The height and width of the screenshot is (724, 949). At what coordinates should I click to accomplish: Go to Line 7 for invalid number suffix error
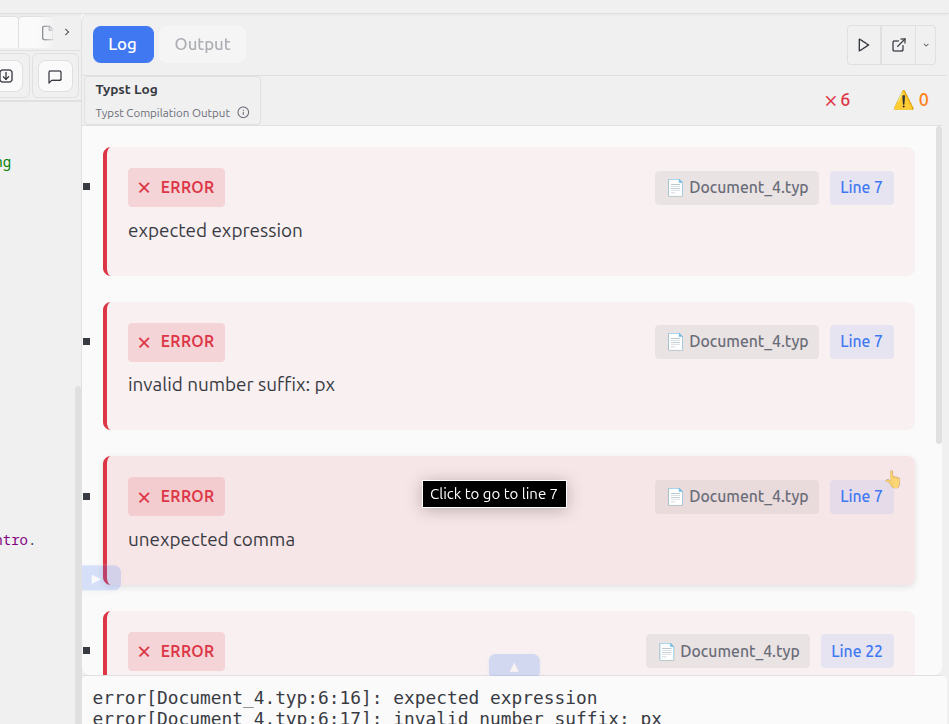click(x=861, y=341)
